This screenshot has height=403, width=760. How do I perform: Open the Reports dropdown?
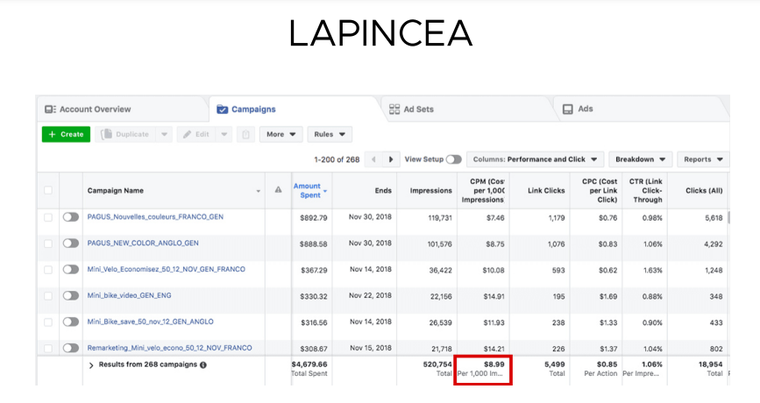click(703, 160)
